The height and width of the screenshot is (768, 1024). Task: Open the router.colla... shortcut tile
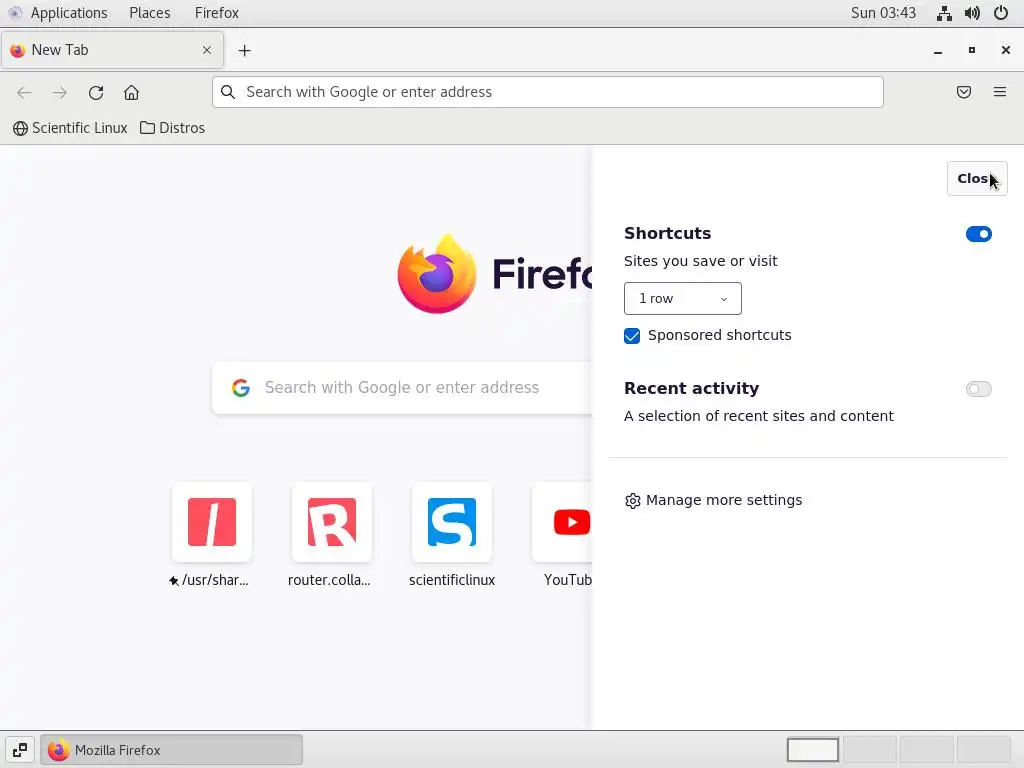332,522
